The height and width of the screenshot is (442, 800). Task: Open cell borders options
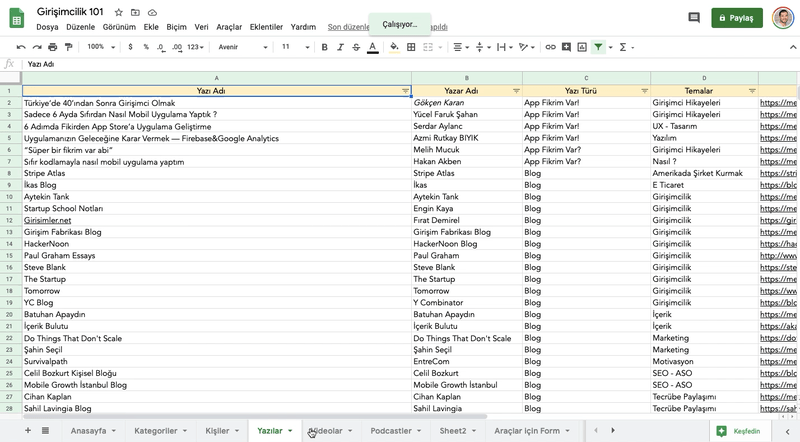point(411,47)
